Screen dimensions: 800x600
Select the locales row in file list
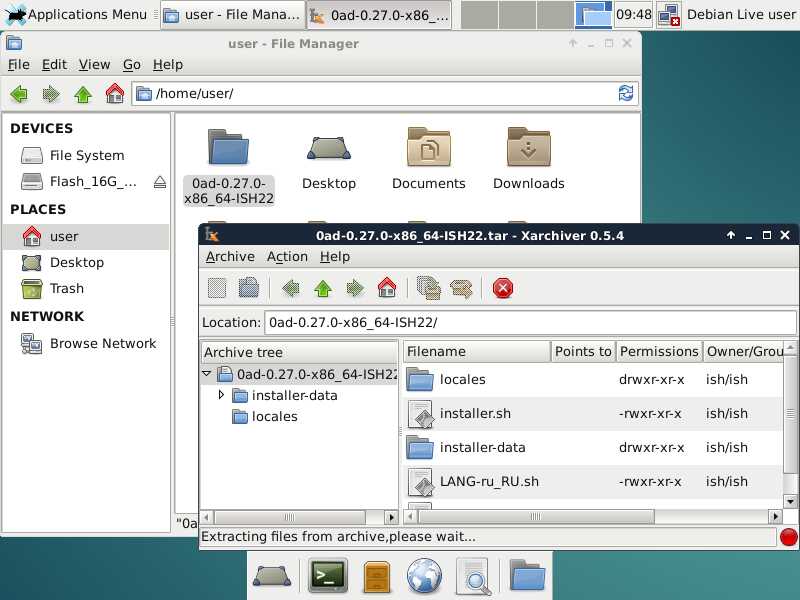[x=593, y=380]
